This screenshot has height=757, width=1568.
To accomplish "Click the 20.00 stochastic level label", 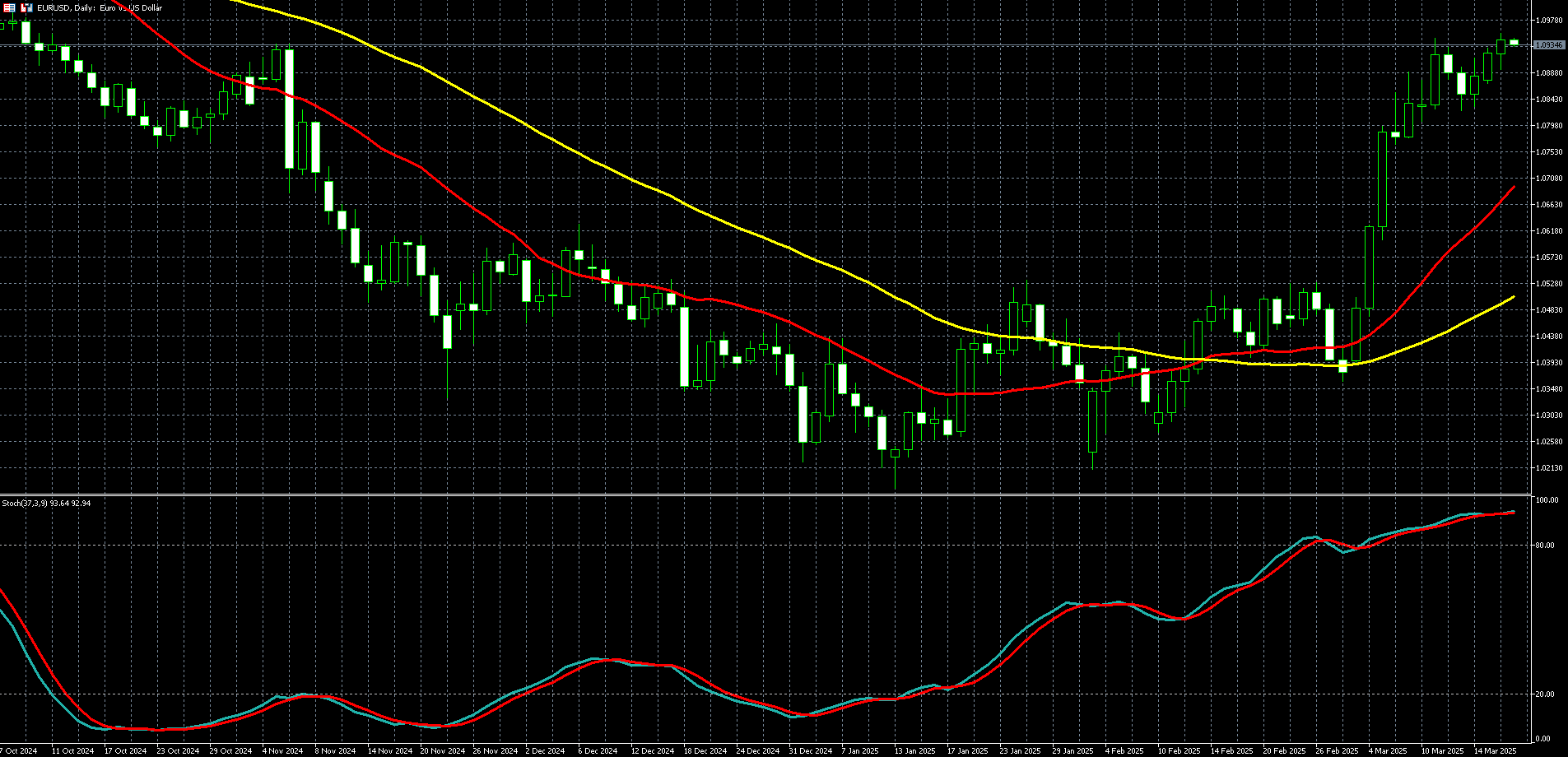I will [1545, 694].
